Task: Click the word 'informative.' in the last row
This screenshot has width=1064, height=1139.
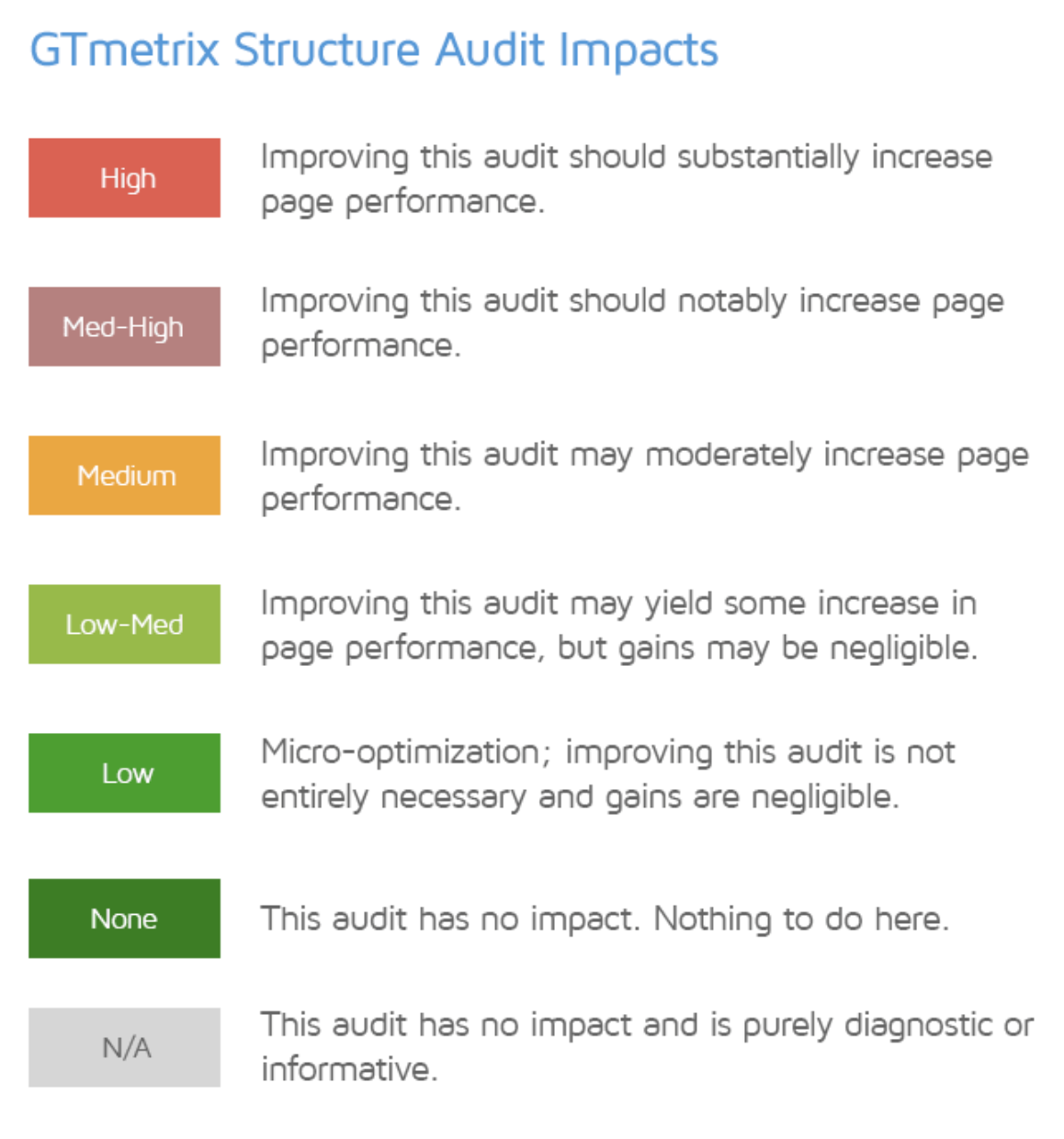Action: click(350, 1069)
